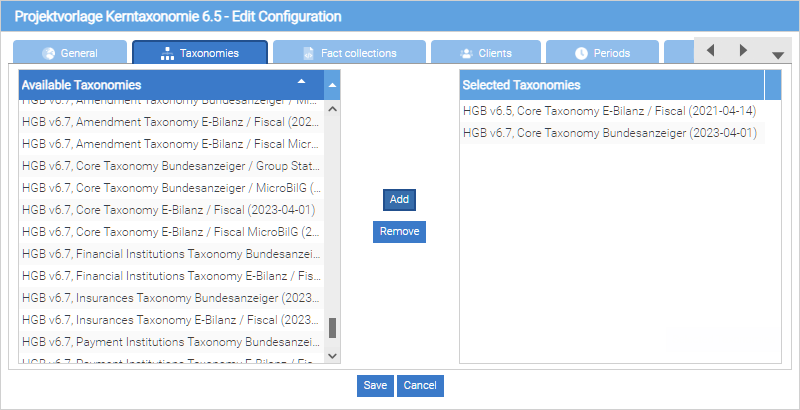Add the chosen taxonomy to the selection
This screenshot has width=800, height=410.
click(x=399, y=199)
